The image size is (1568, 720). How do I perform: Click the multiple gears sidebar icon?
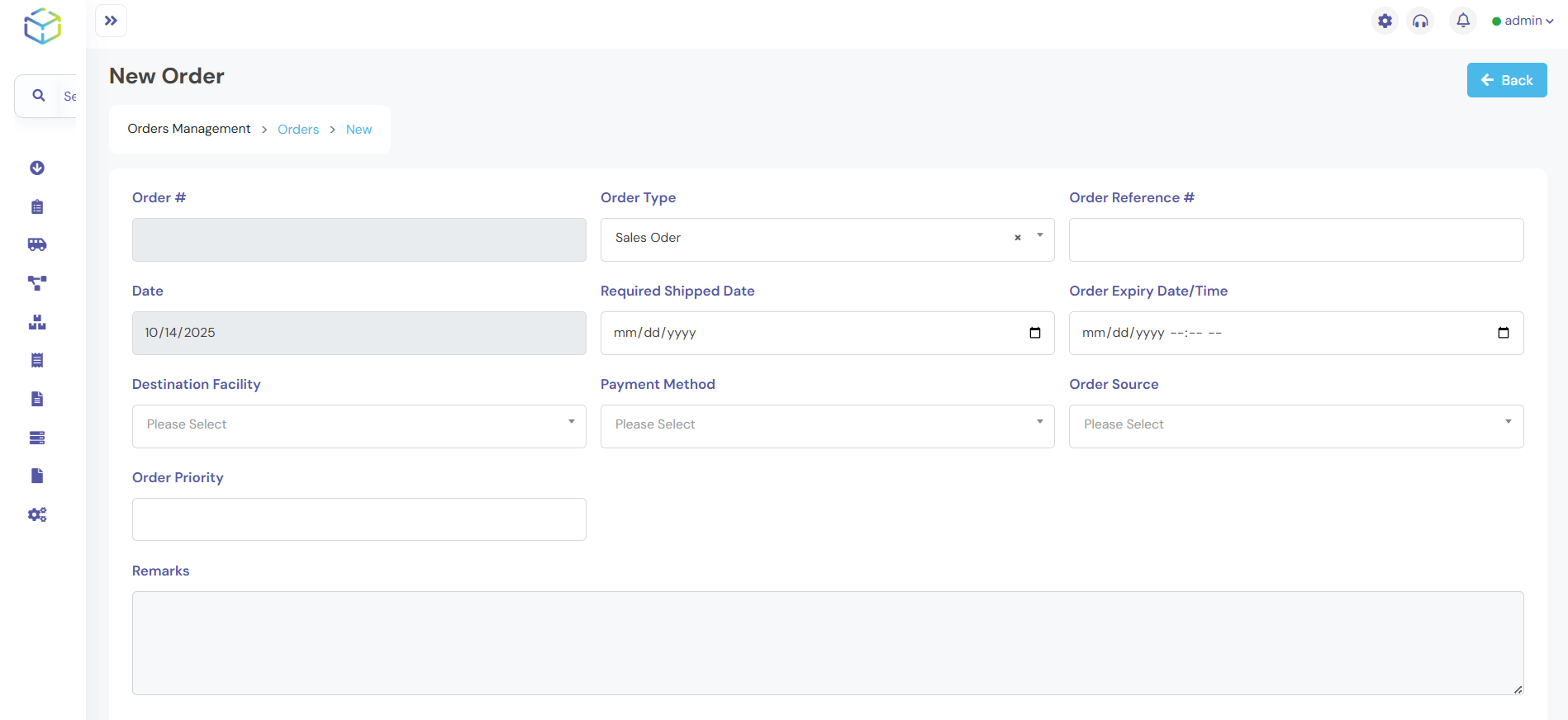click(x=37, y=514)
